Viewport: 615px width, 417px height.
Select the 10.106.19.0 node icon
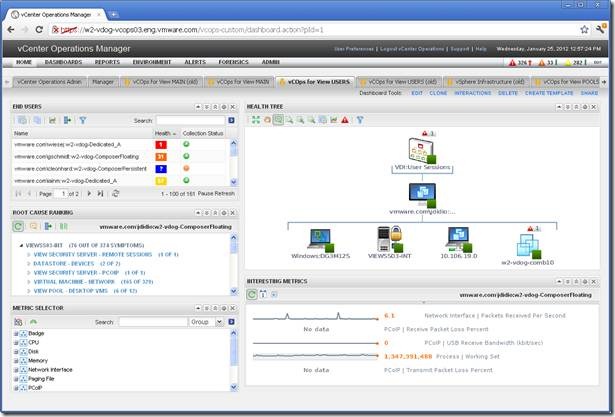click(x=459, y=240)
